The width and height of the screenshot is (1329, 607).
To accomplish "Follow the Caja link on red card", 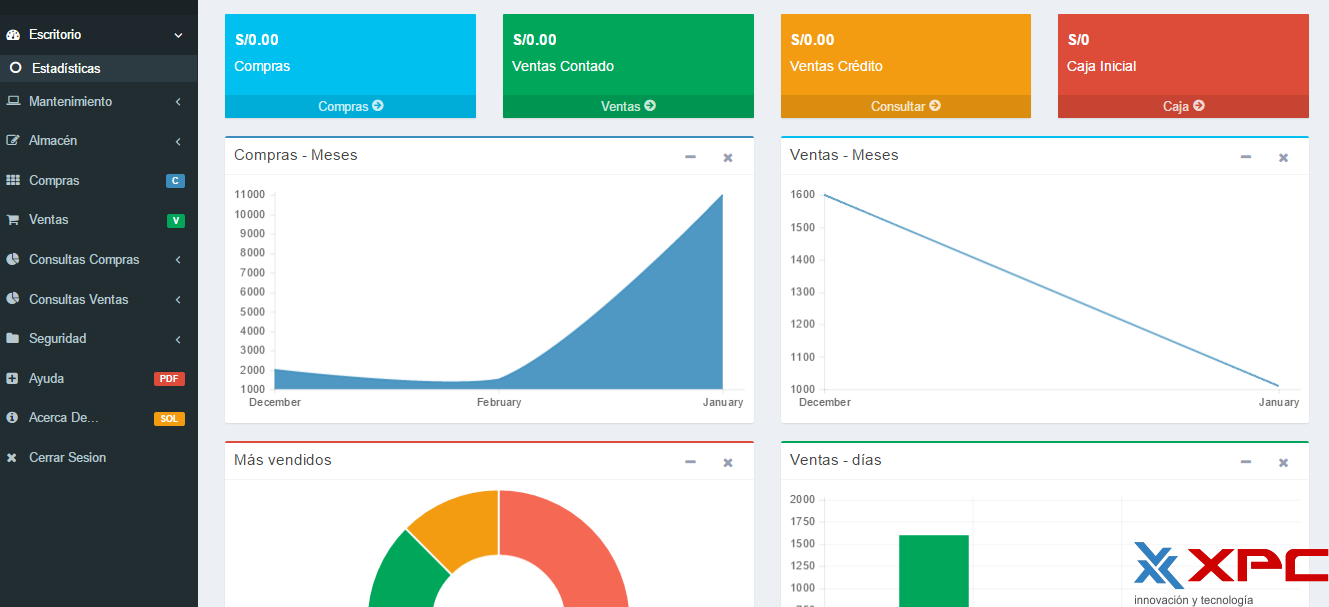I will (x=1183, y=106).
